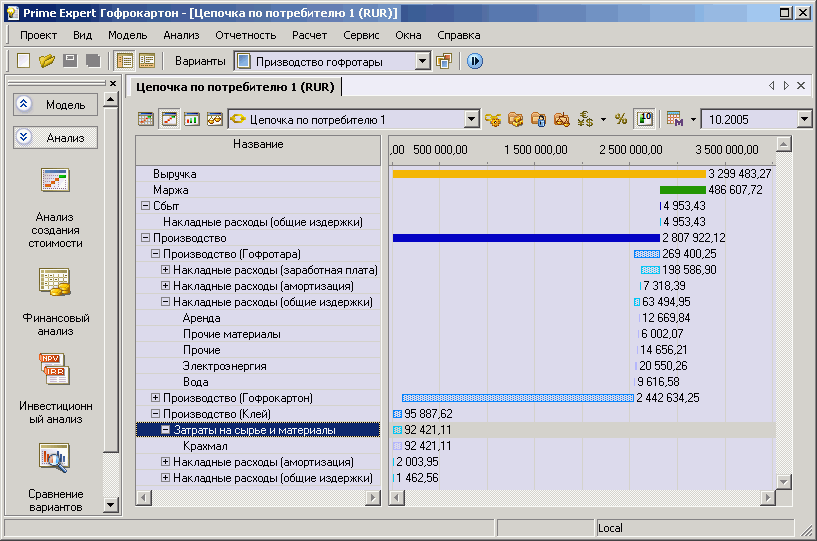Go to next document tab arrow
Viewport: 817px width, 541px height.
click(786, 85)
